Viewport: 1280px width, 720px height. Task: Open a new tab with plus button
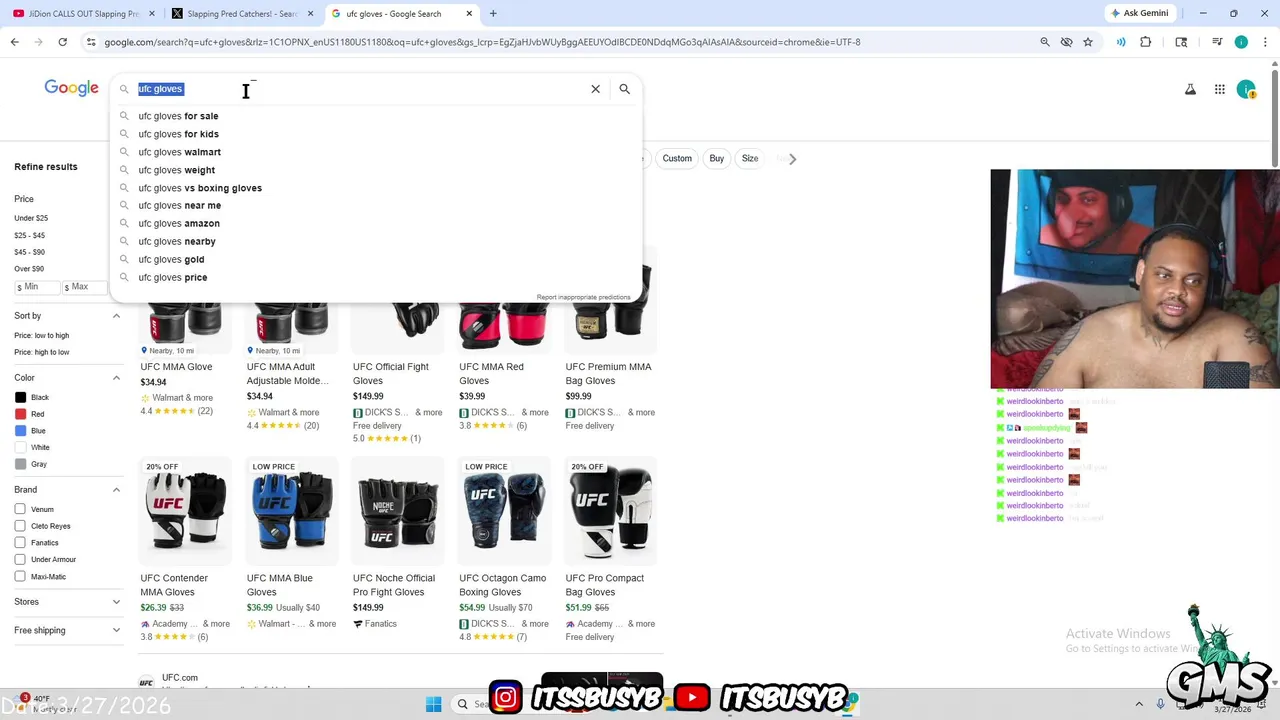pos(493,14)
